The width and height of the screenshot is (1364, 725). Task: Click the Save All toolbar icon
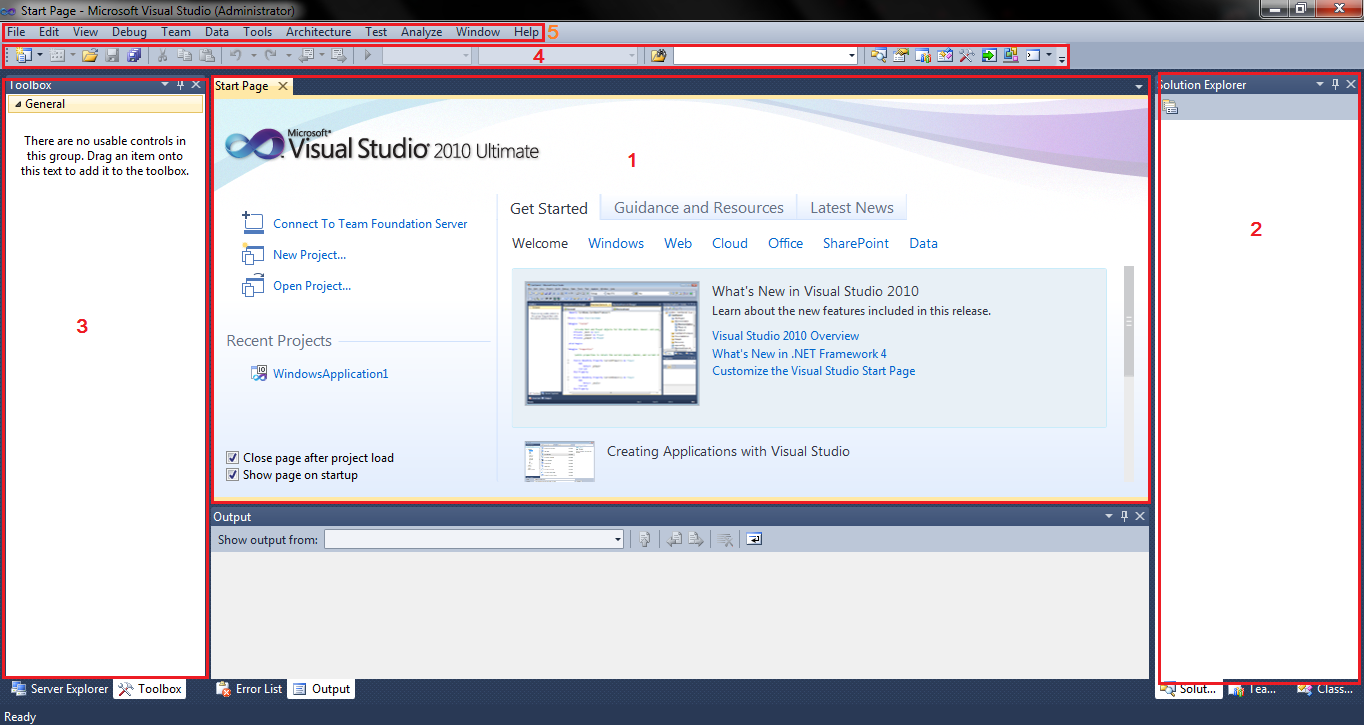(x=136, y=55)
